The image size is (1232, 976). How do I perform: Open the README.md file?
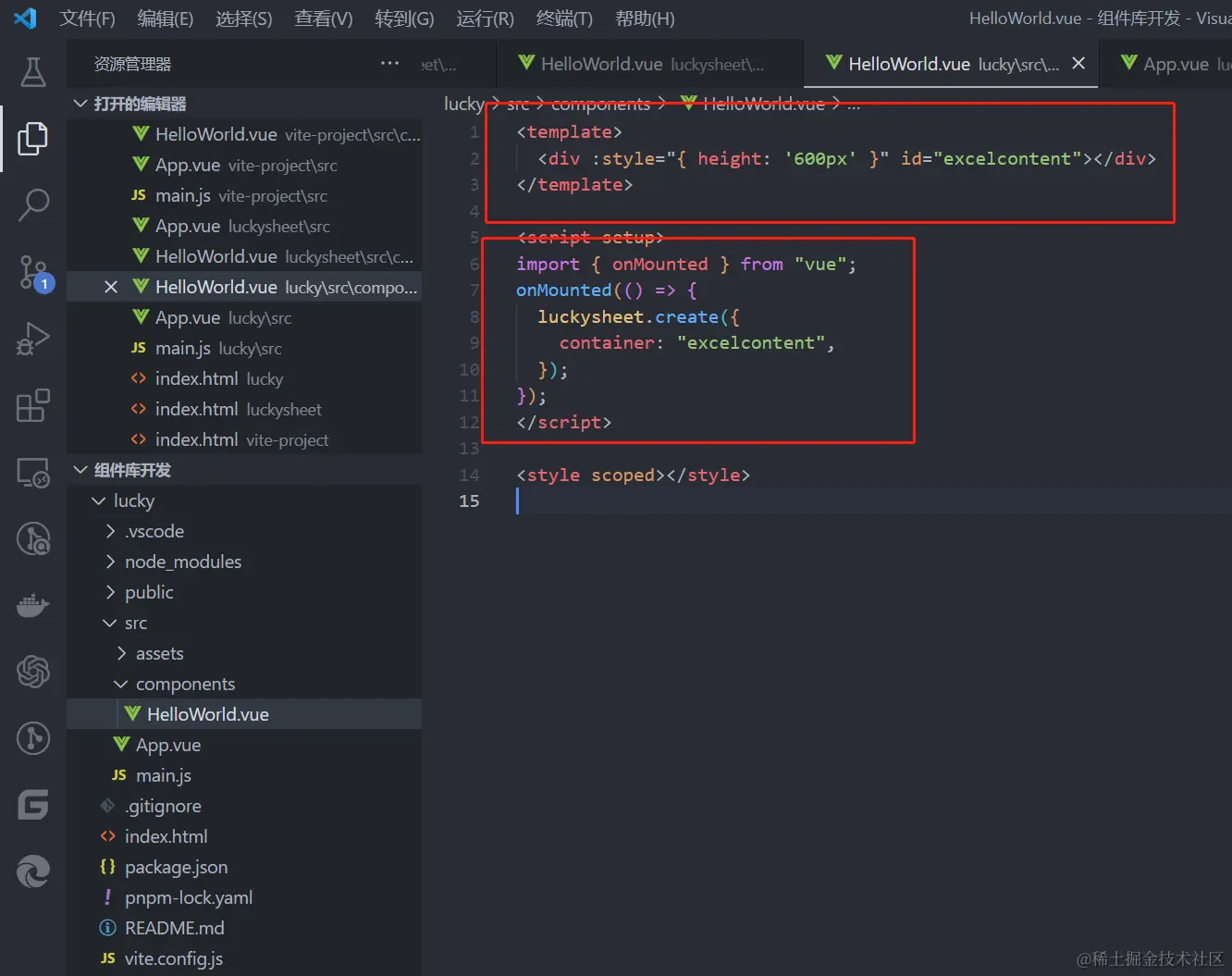click(245, 928)
